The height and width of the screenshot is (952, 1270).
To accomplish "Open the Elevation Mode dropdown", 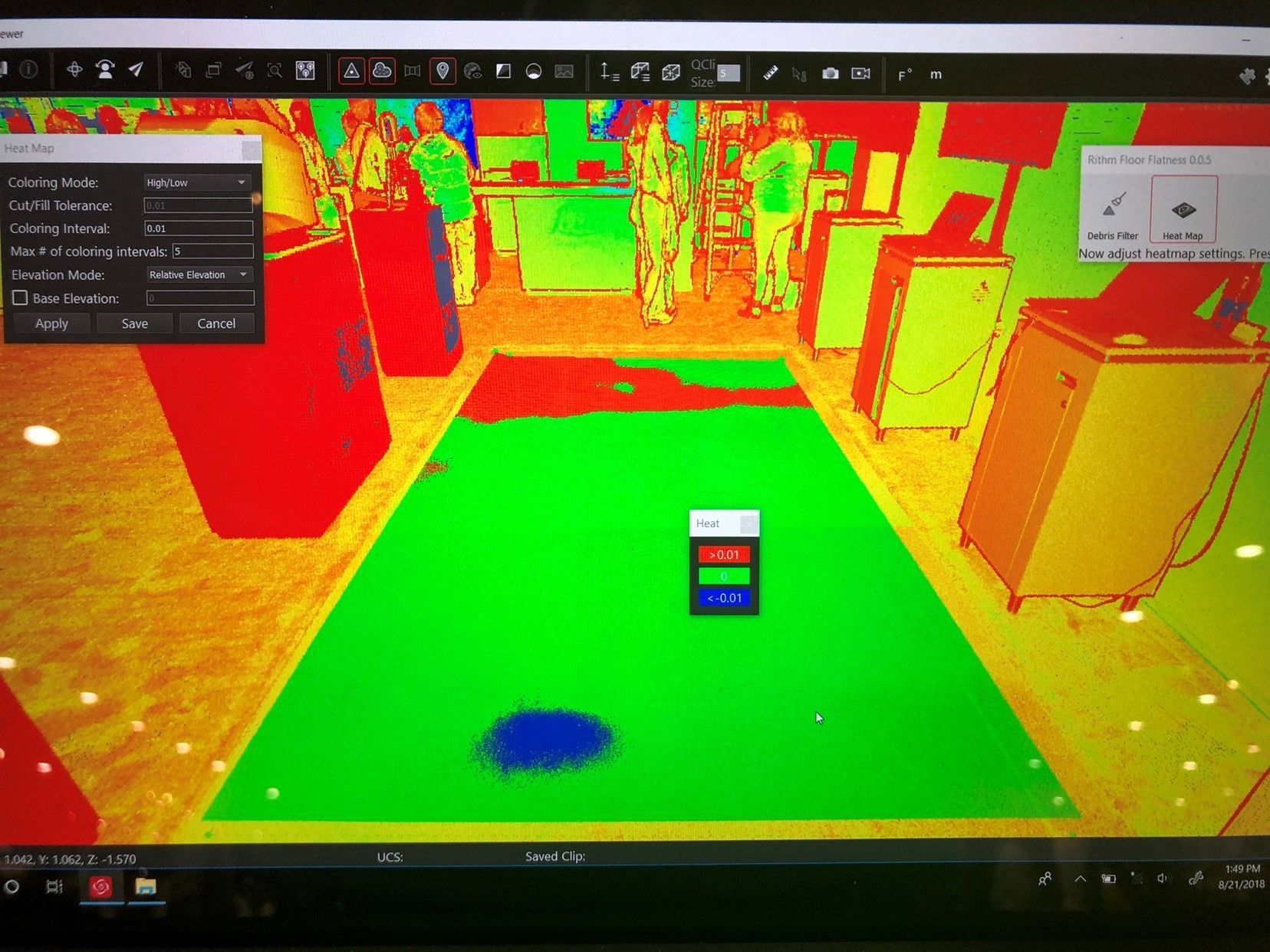I will pyautogui.click(x=199, y=274).
